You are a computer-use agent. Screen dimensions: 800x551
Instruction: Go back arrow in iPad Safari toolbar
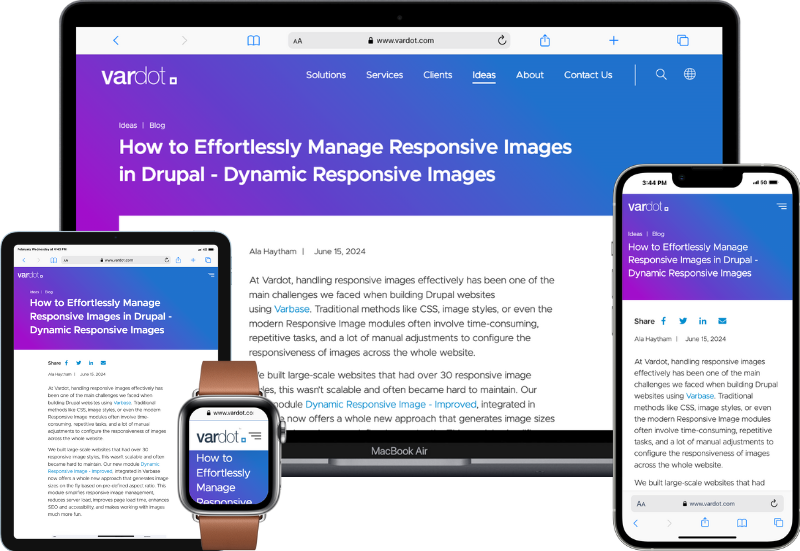[x=23, y=260]
